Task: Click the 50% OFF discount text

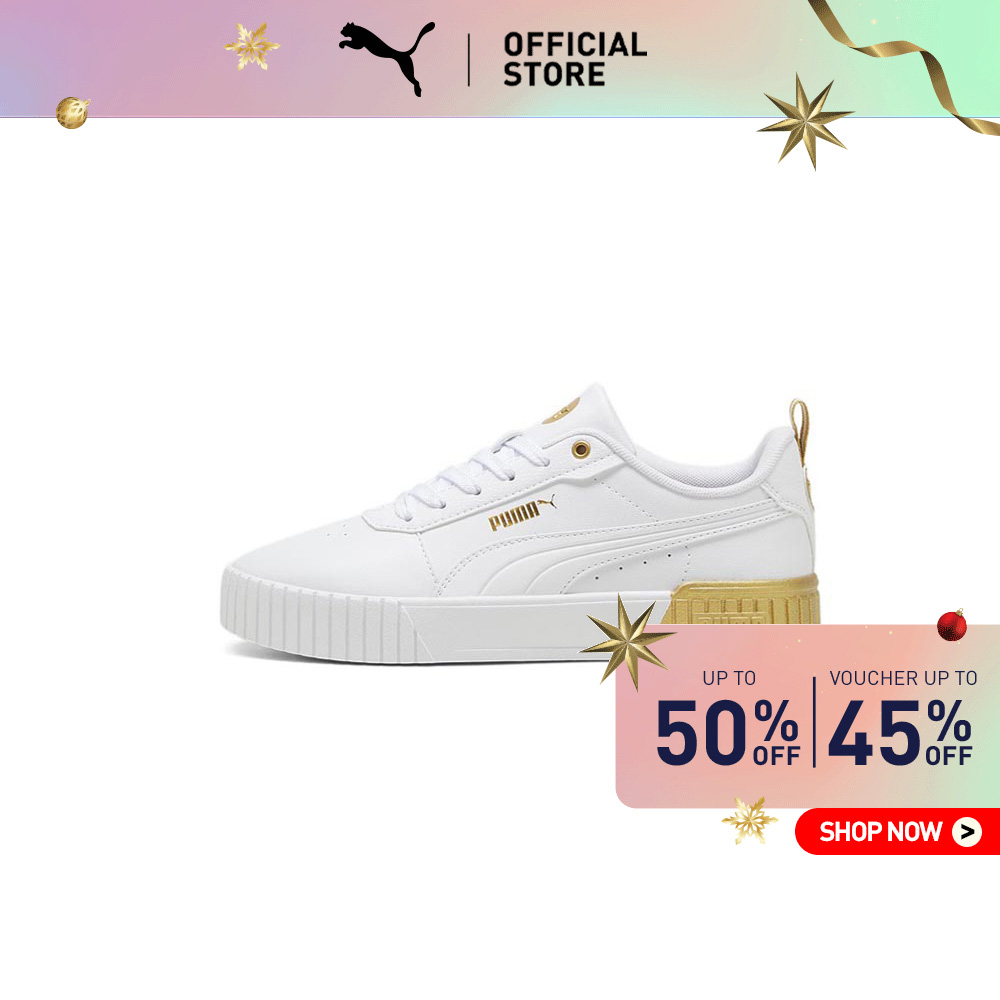Action: pos(728,732)
